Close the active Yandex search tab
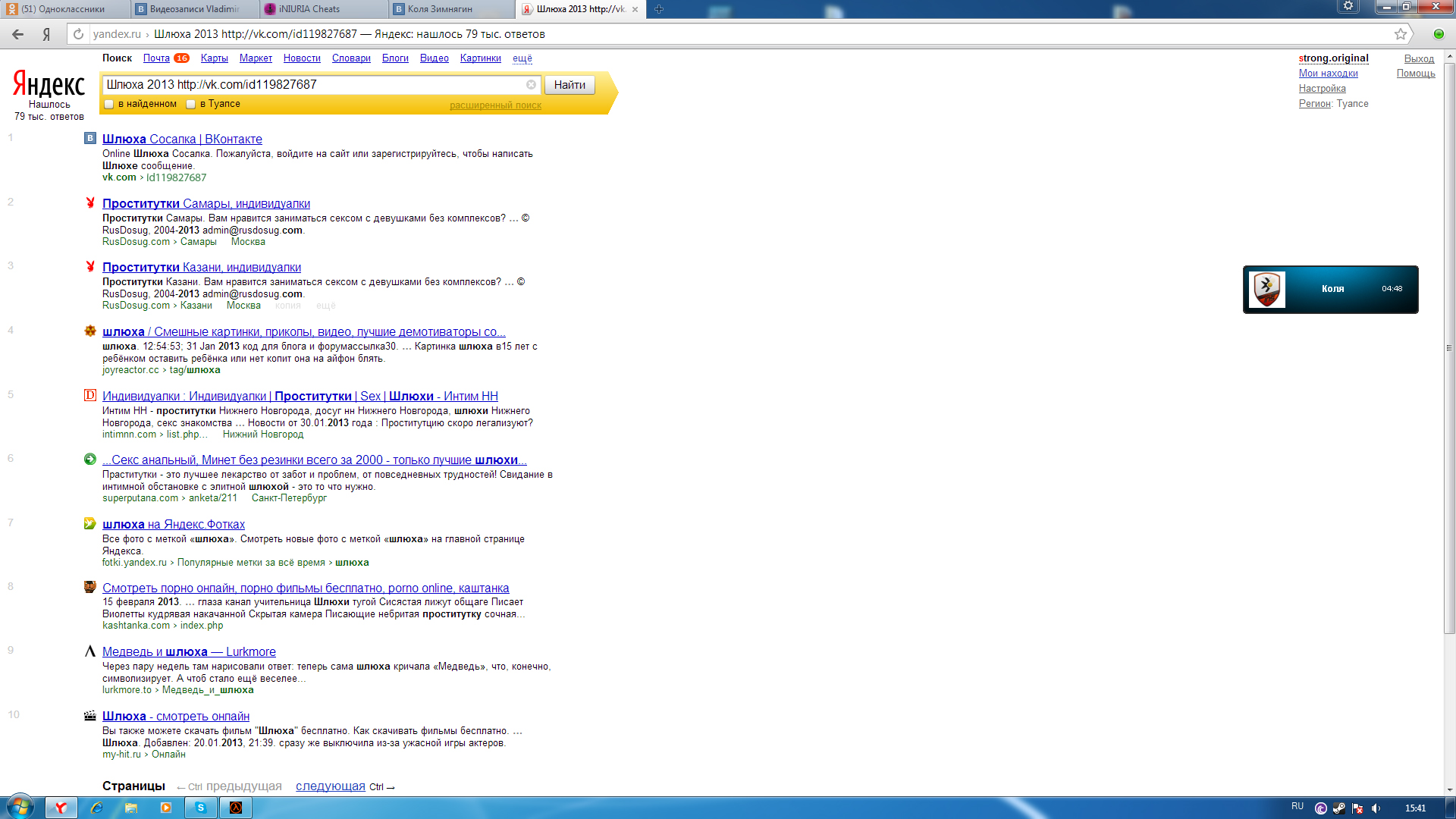Viewport: 1456px width, 819px height. (x=635, y=9)
